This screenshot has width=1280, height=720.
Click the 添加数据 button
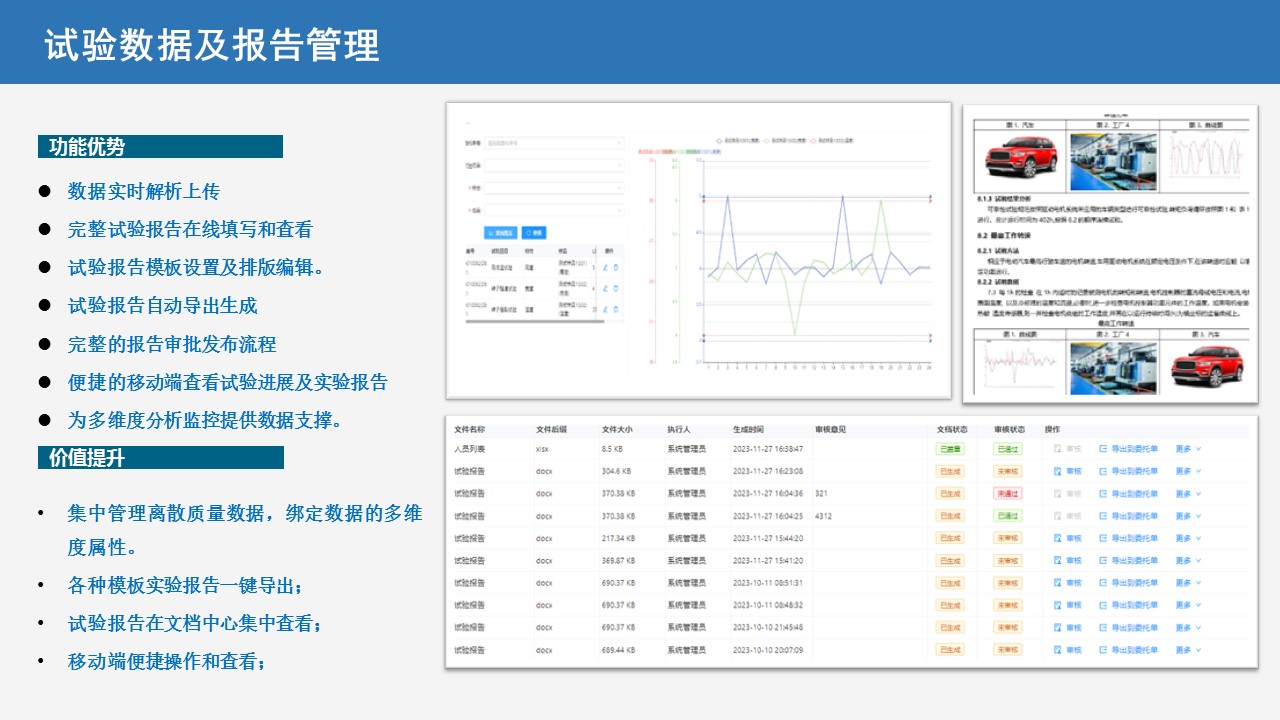[x=500, y=232]
